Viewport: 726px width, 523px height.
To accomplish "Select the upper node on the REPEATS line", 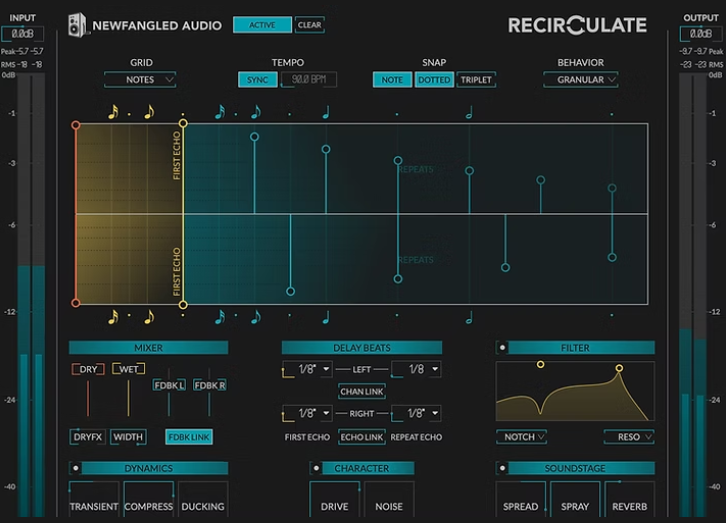I will click(x=398, y=161).
